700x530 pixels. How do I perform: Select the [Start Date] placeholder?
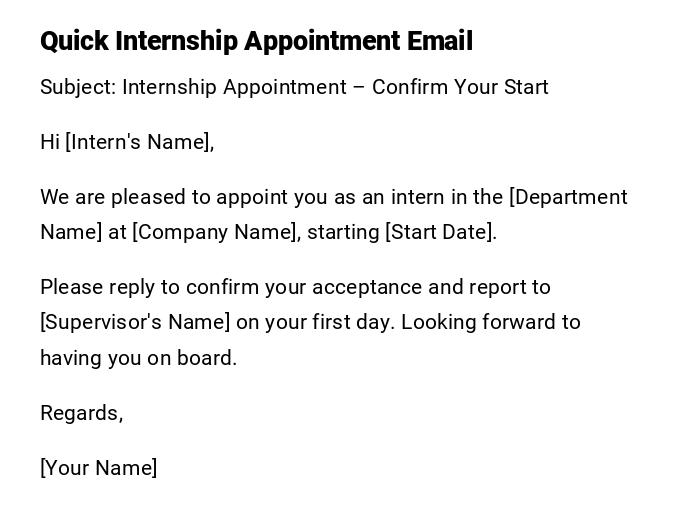(441, 233)
